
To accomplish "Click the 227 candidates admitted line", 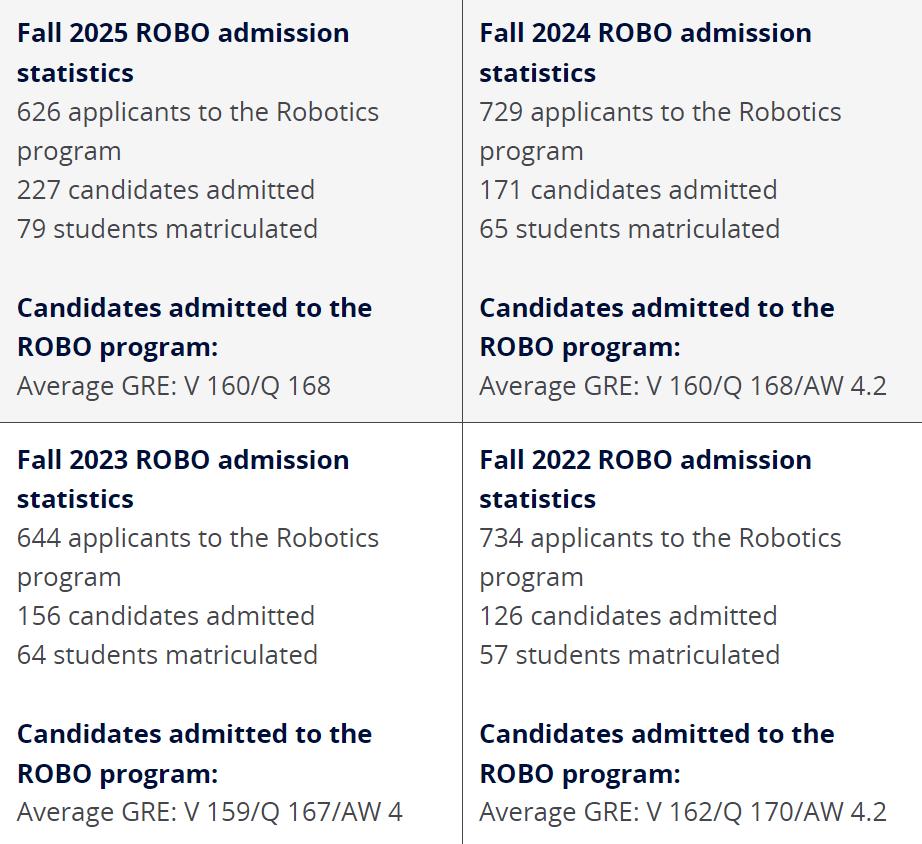I will (166, 190).
